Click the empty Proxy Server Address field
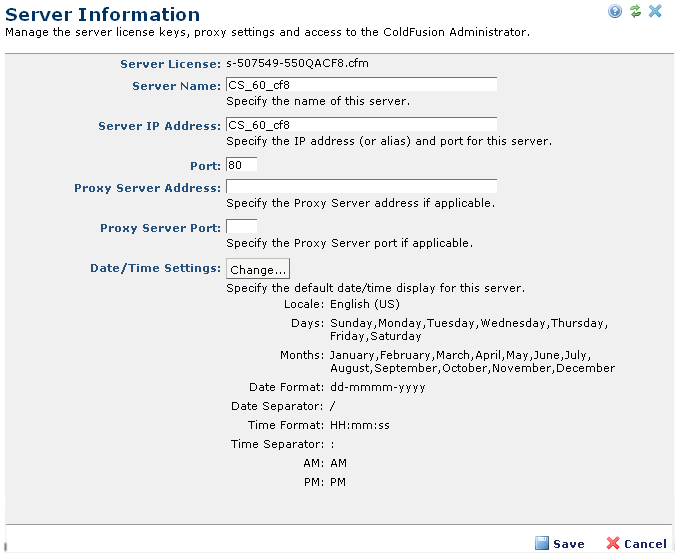The height and width of the screenshot is (553, 675). pyautogui.click(x=361, y=187)
